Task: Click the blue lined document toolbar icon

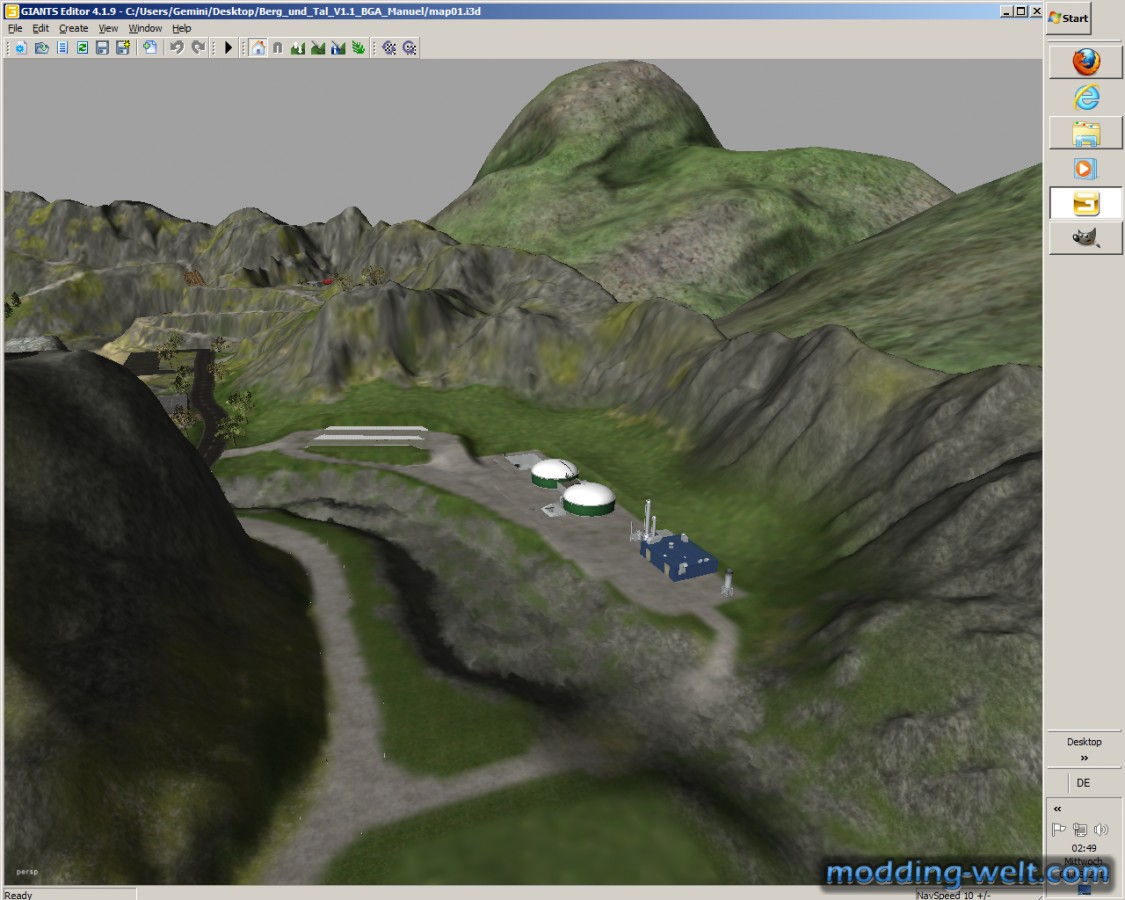Action: point(62,48)
